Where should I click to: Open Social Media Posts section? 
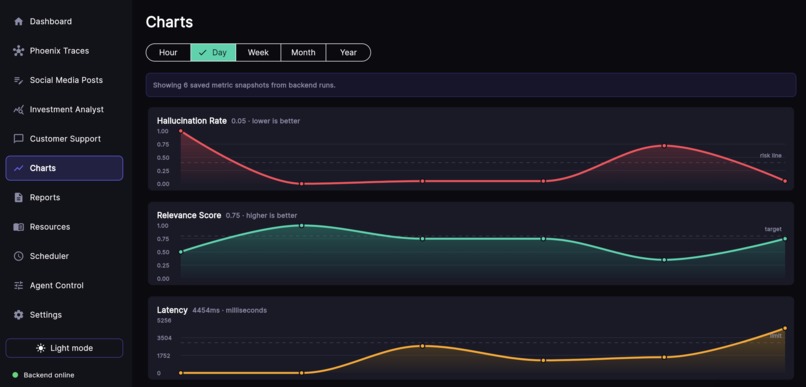[64, 80]
